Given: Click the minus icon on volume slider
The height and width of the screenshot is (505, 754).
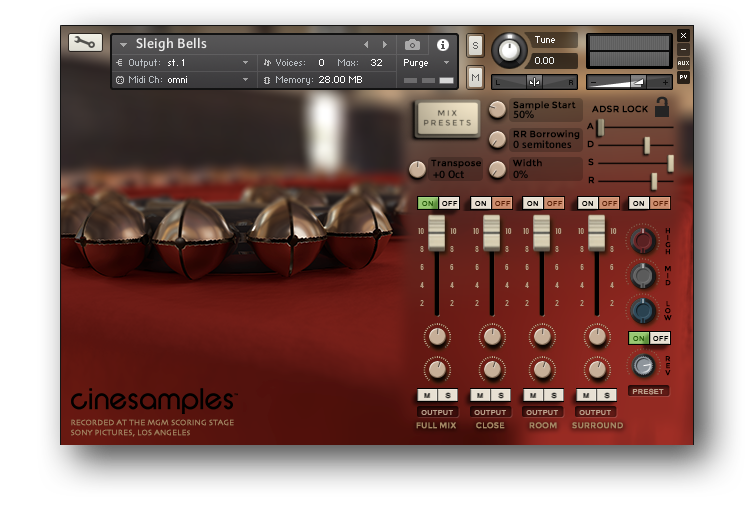Looking at the screenshot, I should click(x=593, y=83).
